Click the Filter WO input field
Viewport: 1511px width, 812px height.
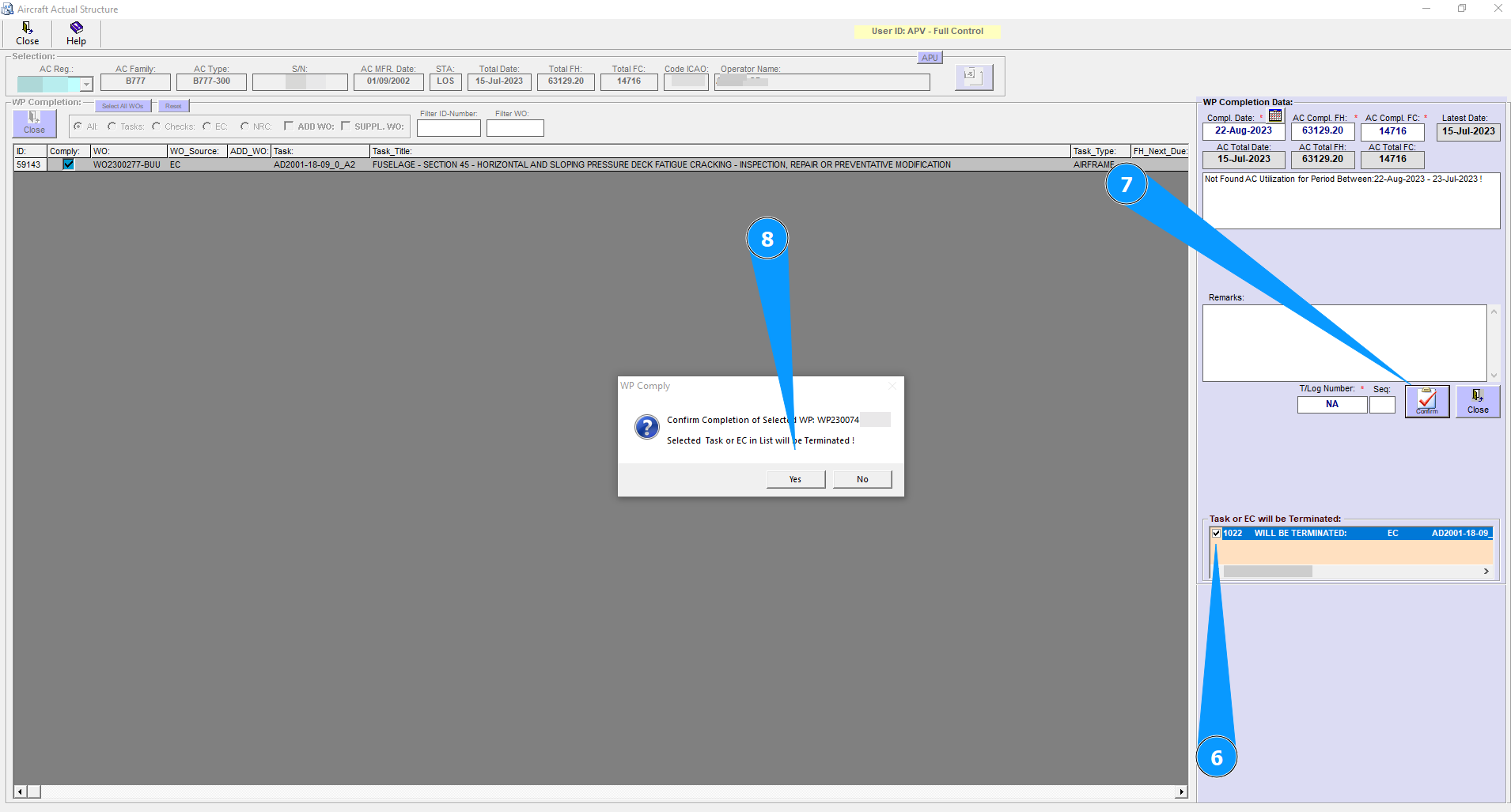[515, 128]
